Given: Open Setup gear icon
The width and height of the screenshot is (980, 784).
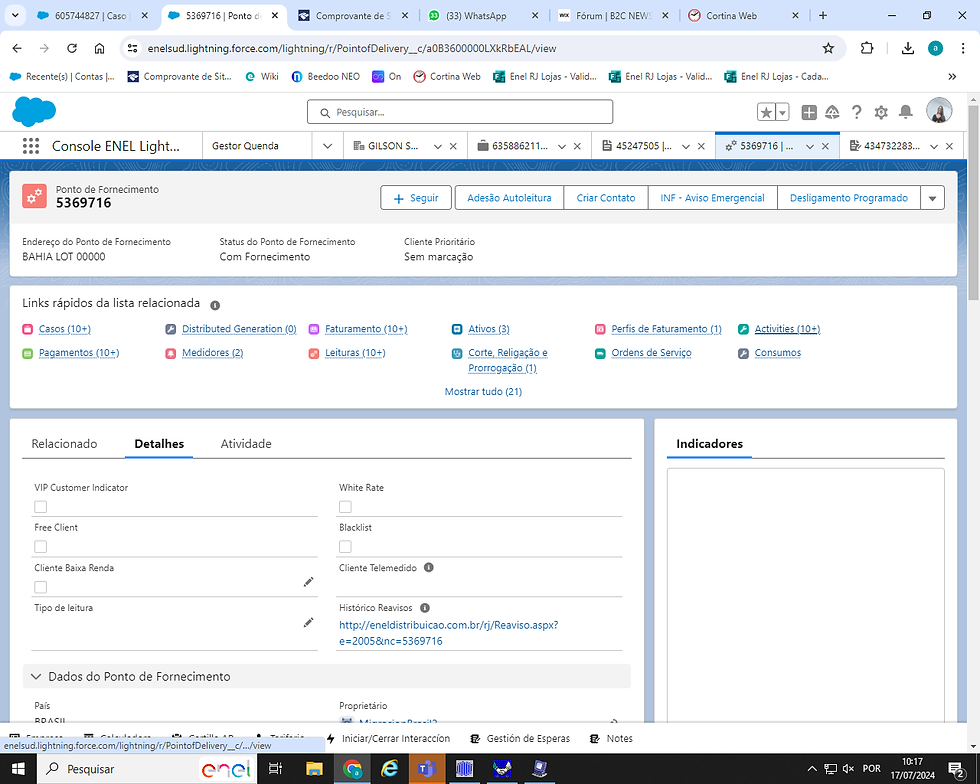Looking at the screenshot, I should click(881, 112).
